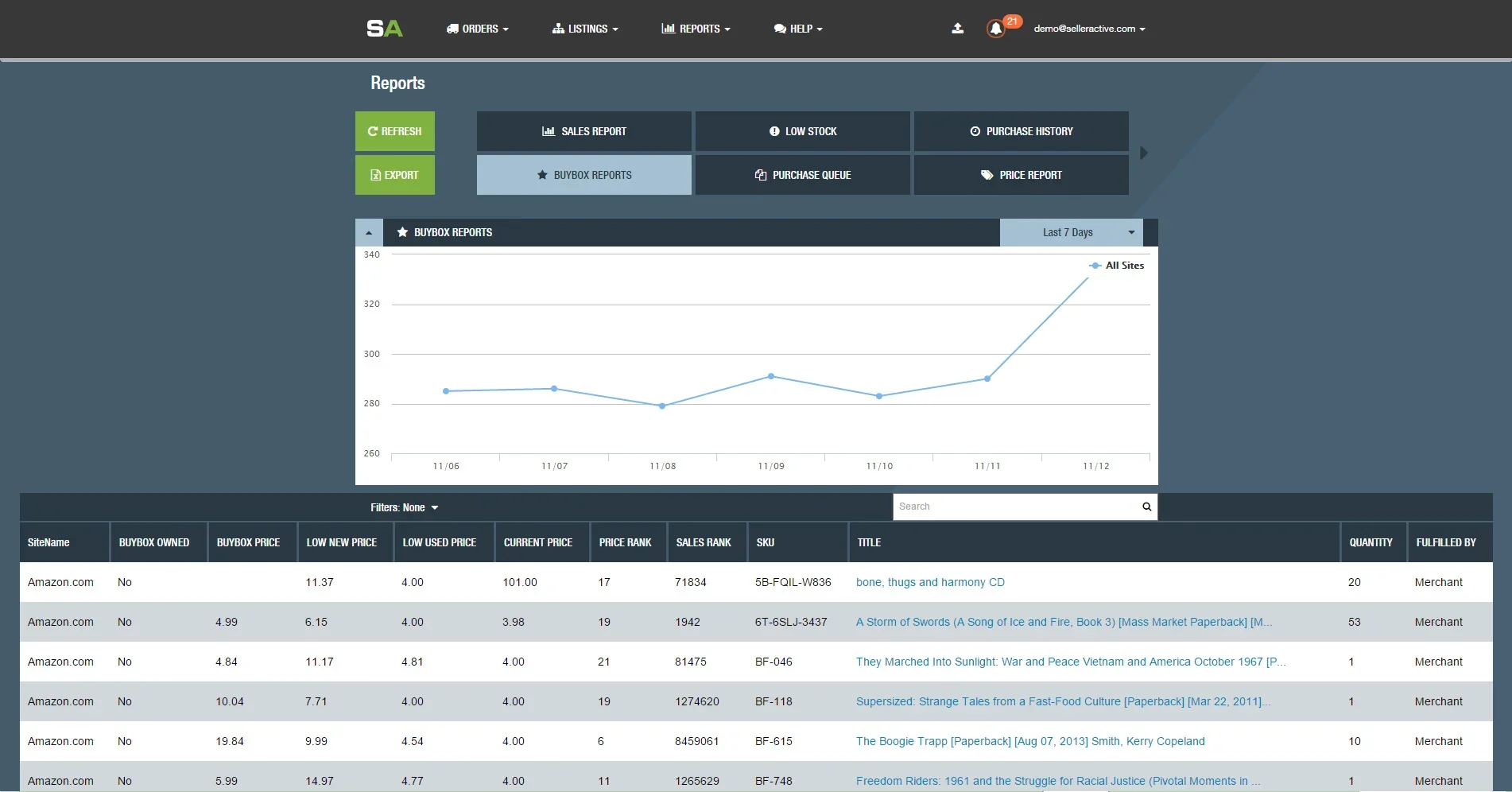The width and height of the screenshot is (1512, 792).
Task: Click the right arrow beside report tabs
Action: click(x=1144, y=153)
